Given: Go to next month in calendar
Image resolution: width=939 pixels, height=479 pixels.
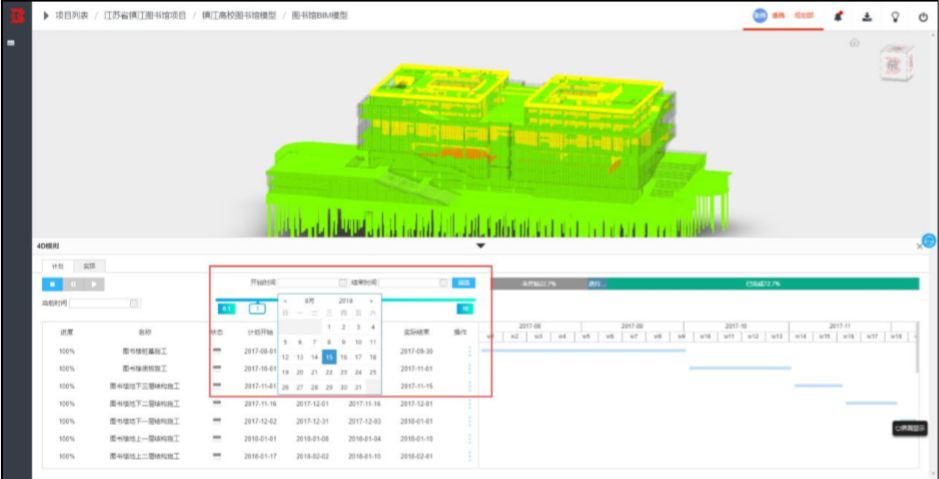Looking at the screenshot, I should coord(372,301).
